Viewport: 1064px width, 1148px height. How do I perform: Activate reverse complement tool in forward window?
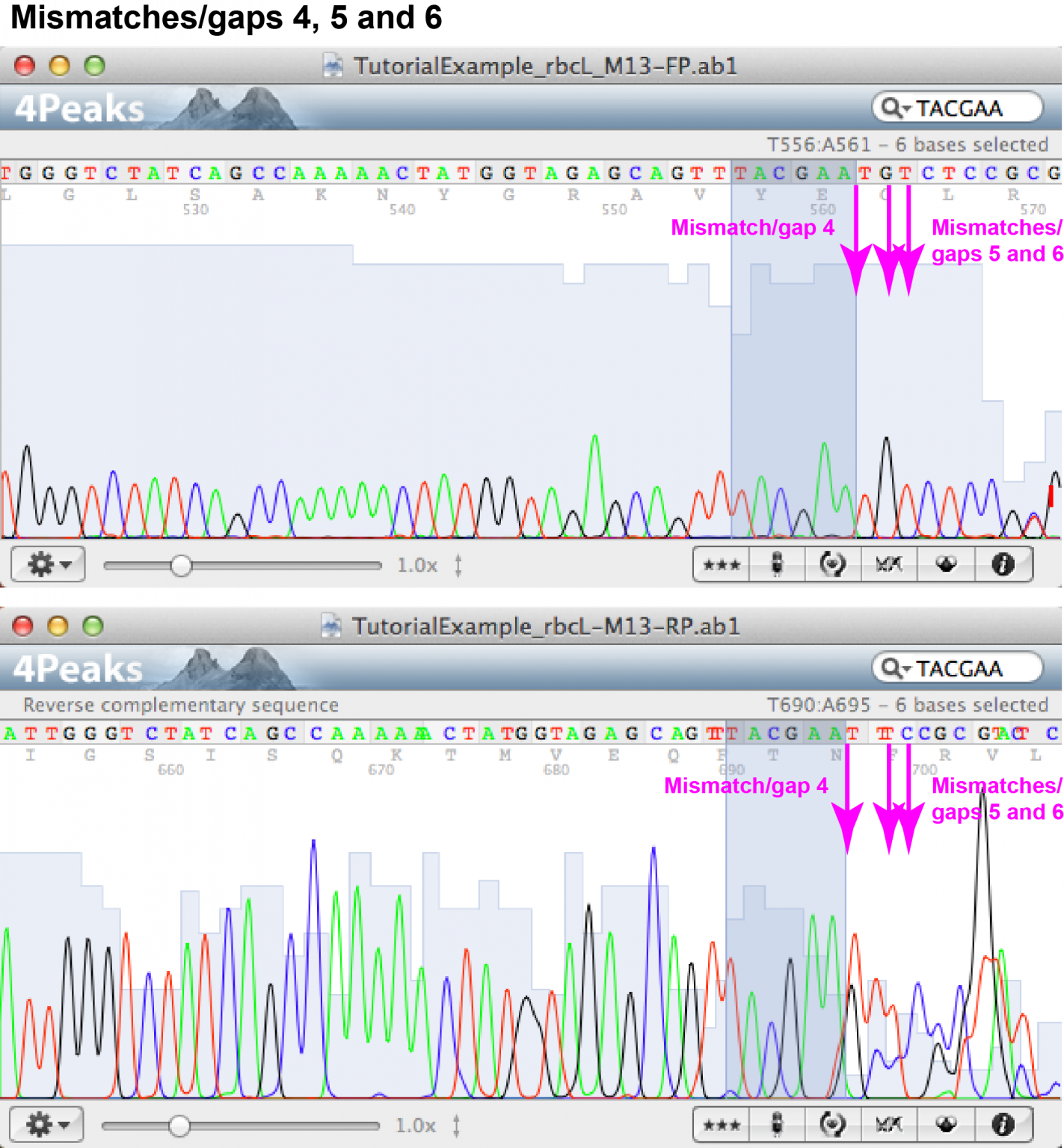click(x=831, y=564)
